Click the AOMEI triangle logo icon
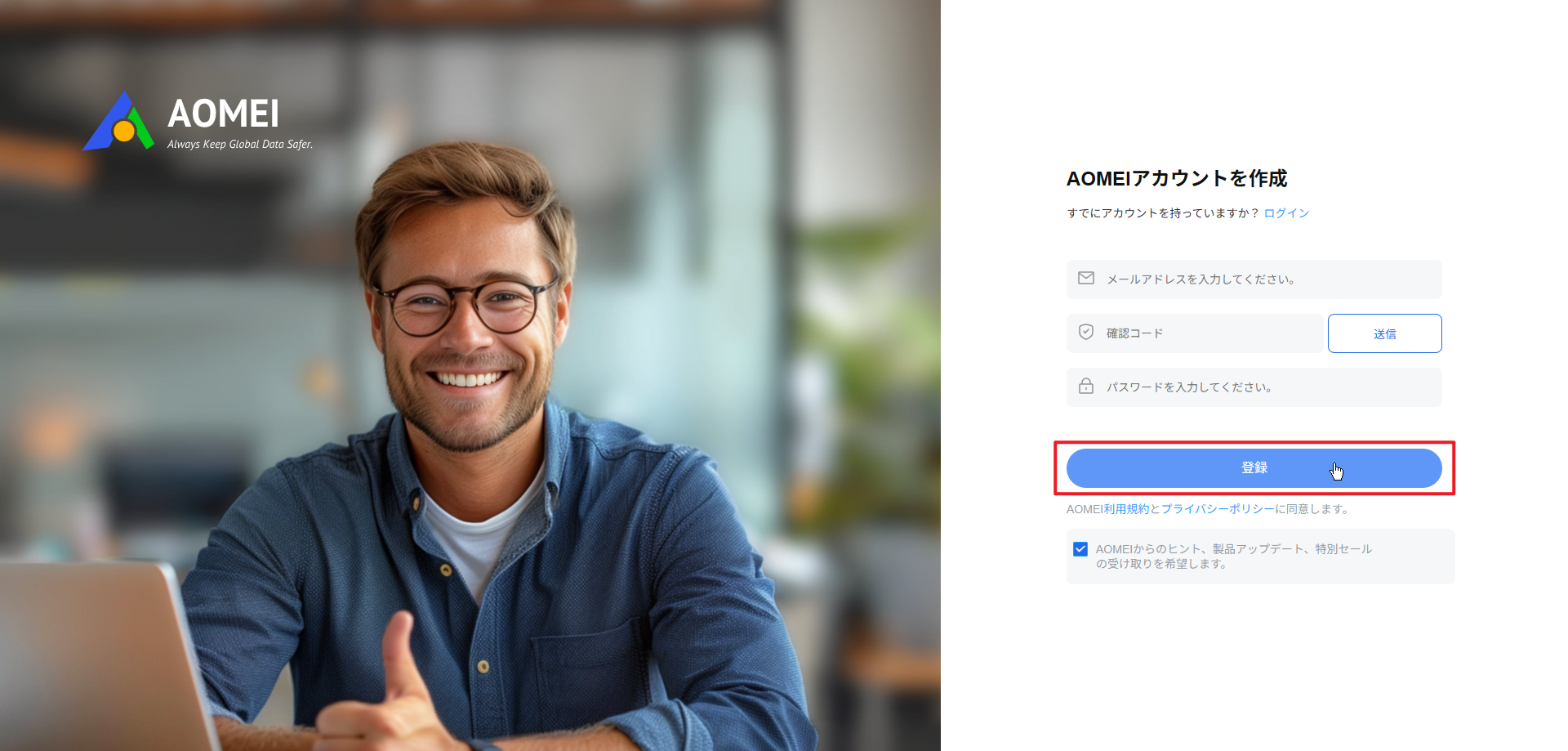This screenshot has height=751, width=1568. point(119,122)
